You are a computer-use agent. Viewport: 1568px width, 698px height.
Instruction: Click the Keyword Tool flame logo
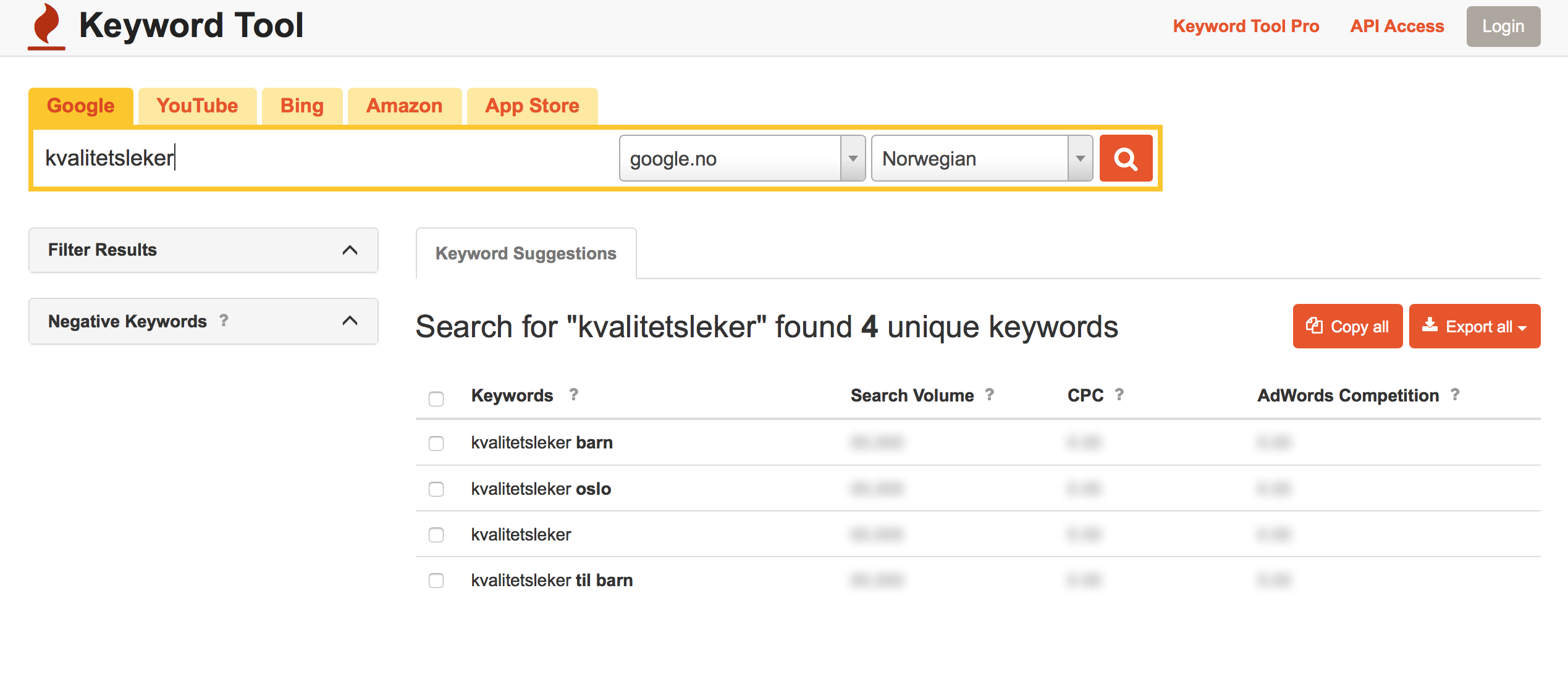pyautogui.click(x=47, y=27)
